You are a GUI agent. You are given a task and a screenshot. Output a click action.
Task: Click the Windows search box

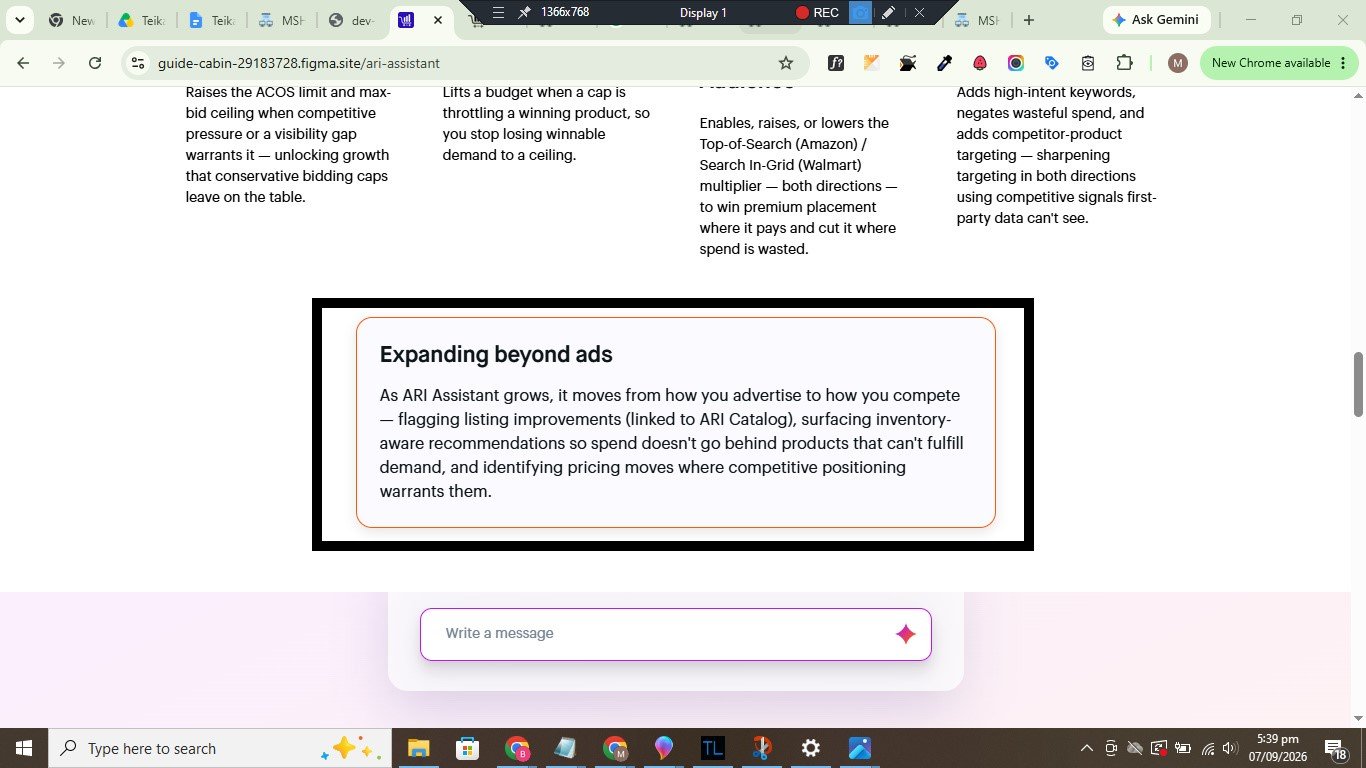click(219, 748)
